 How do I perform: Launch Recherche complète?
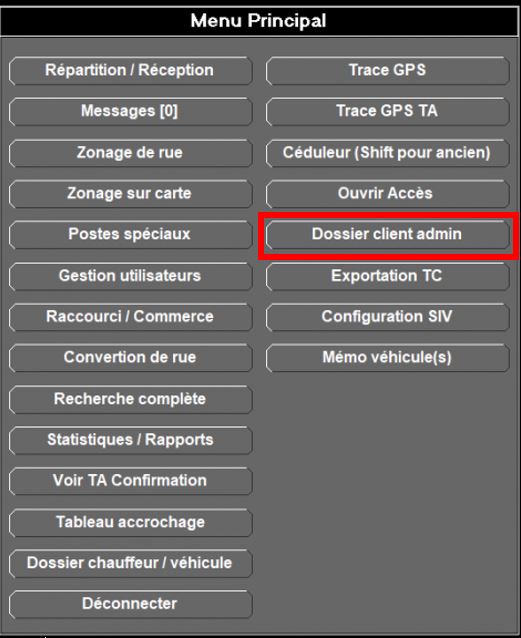[x=130, y=400]
